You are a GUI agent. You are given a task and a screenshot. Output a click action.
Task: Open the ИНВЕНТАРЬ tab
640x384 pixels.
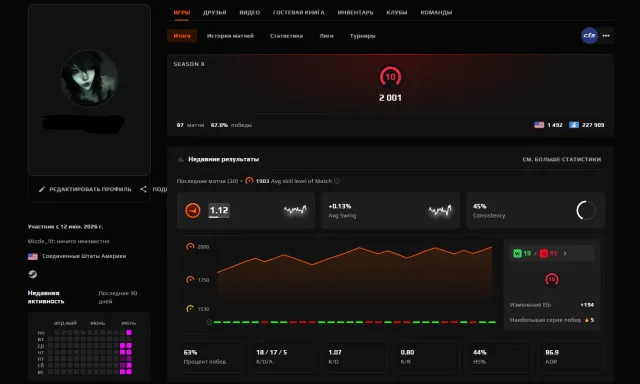click(355, 12)
